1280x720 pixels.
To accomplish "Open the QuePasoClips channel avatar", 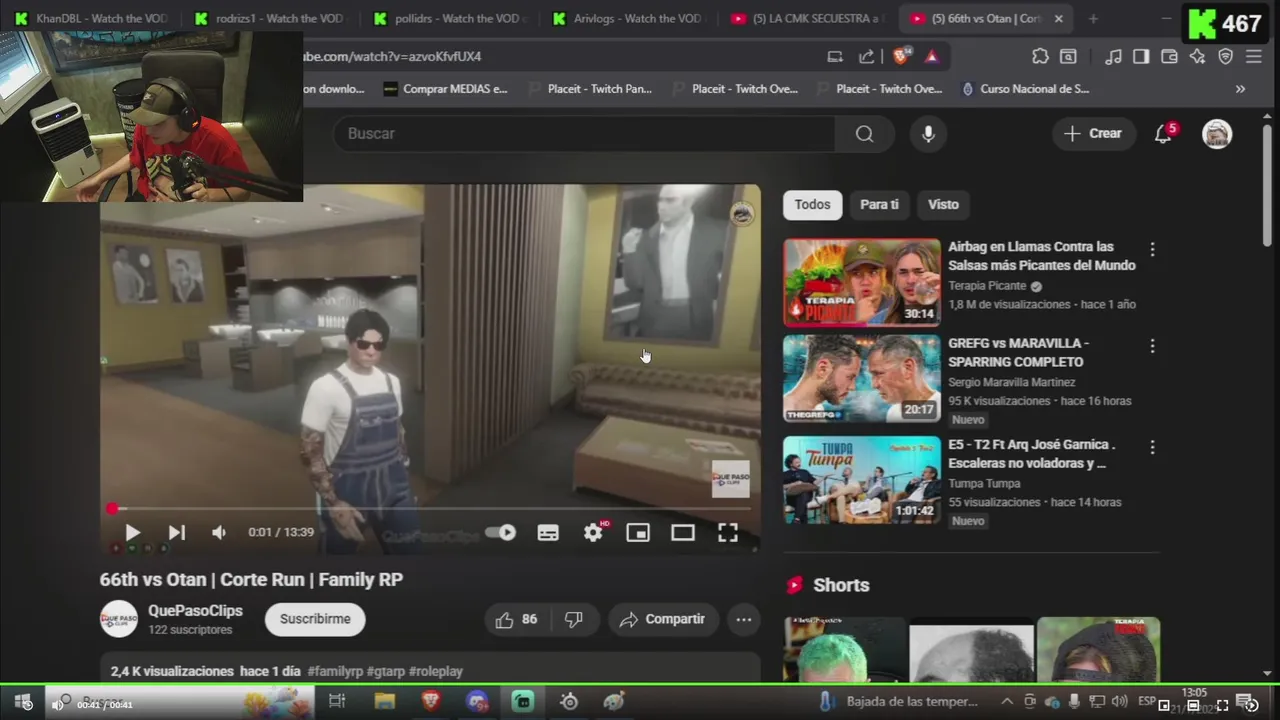I will (x=119, y=619).
